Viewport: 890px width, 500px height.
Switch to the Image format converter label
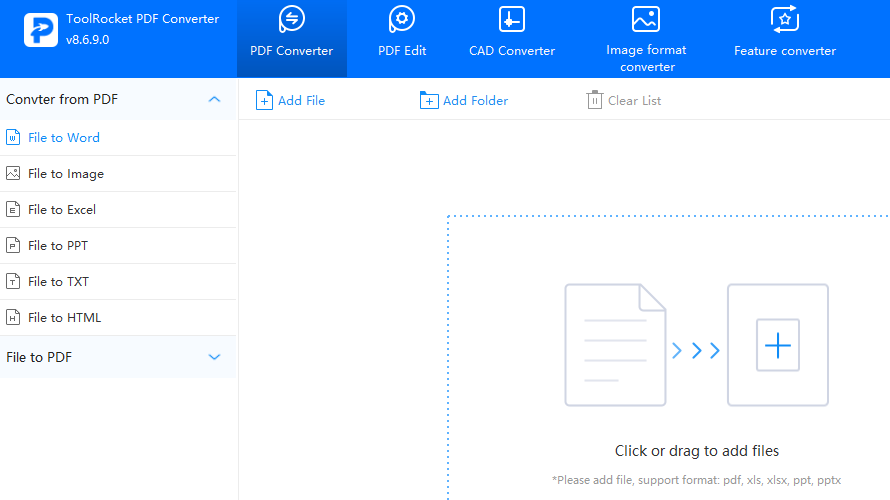click(x=646, y=58)
